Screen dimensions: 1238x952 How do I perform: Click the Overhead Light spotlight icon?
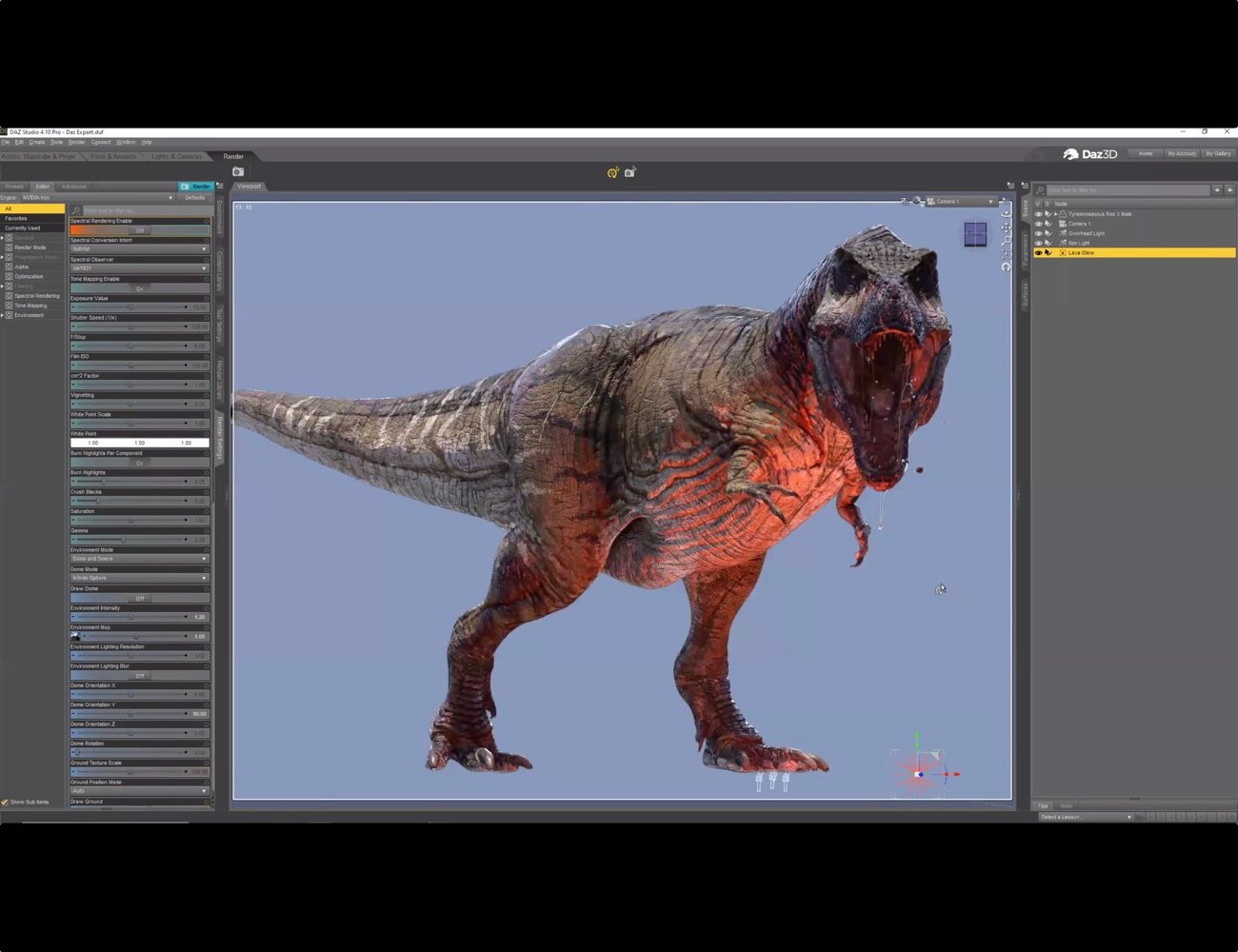click(x=1063, y=233)
